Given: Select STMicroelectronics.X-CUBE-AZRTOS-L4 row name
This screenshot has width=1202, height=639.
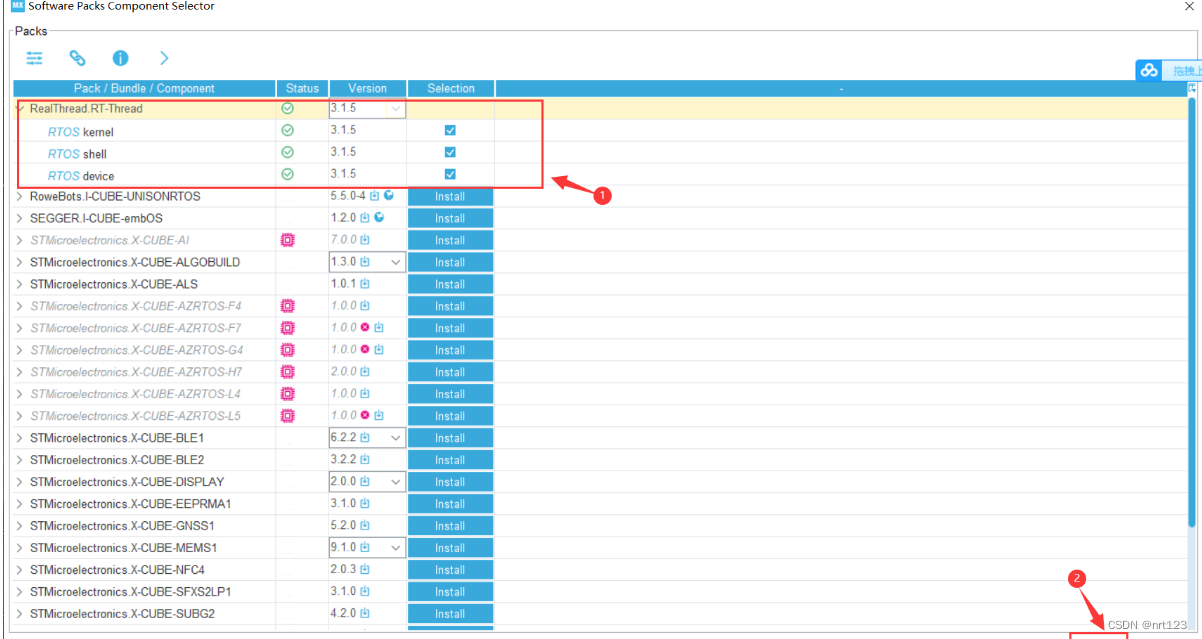Looking at the screenshot, I should 136,394.
